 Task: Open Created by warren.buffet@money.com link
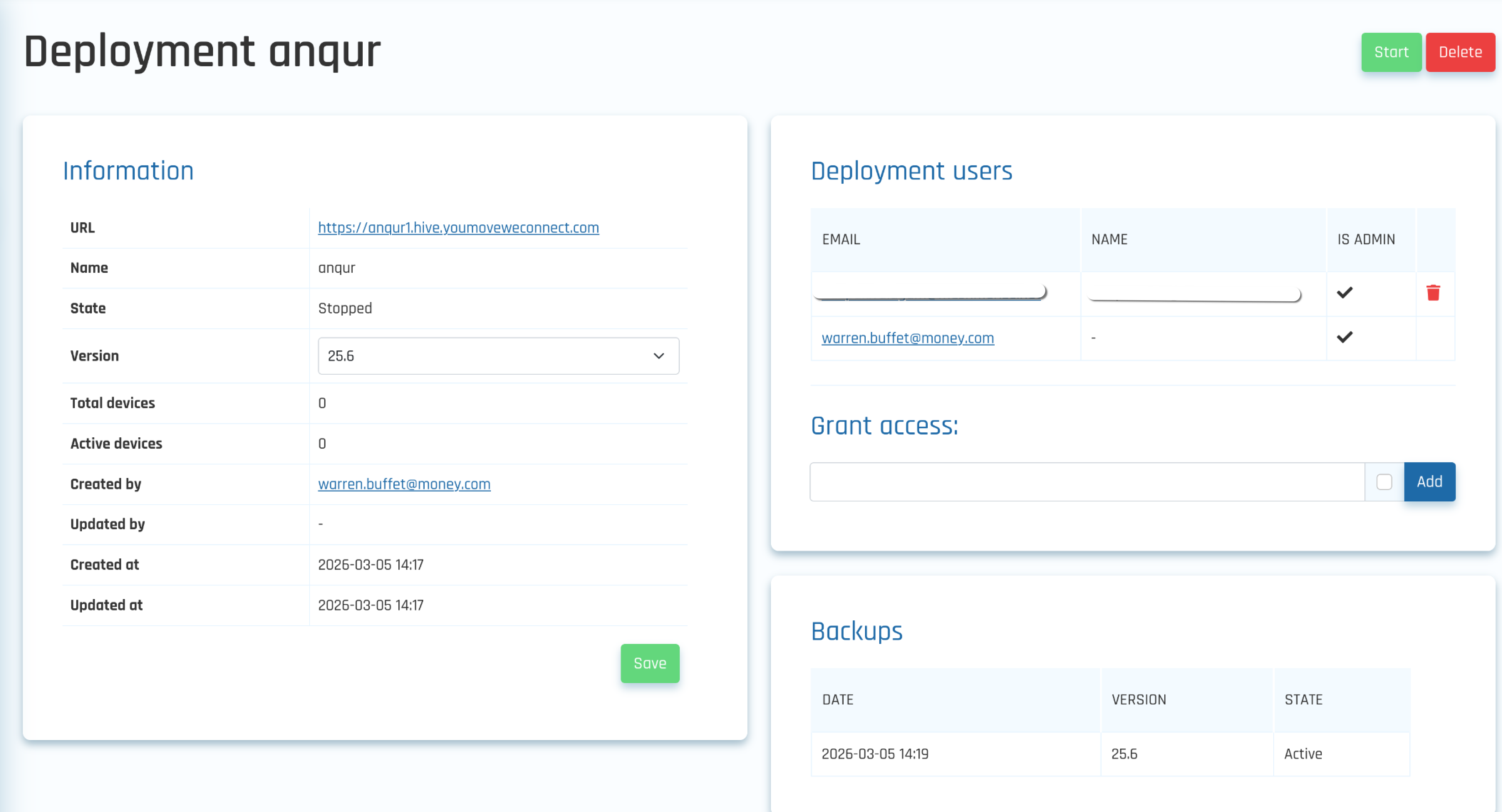point(404,484)
